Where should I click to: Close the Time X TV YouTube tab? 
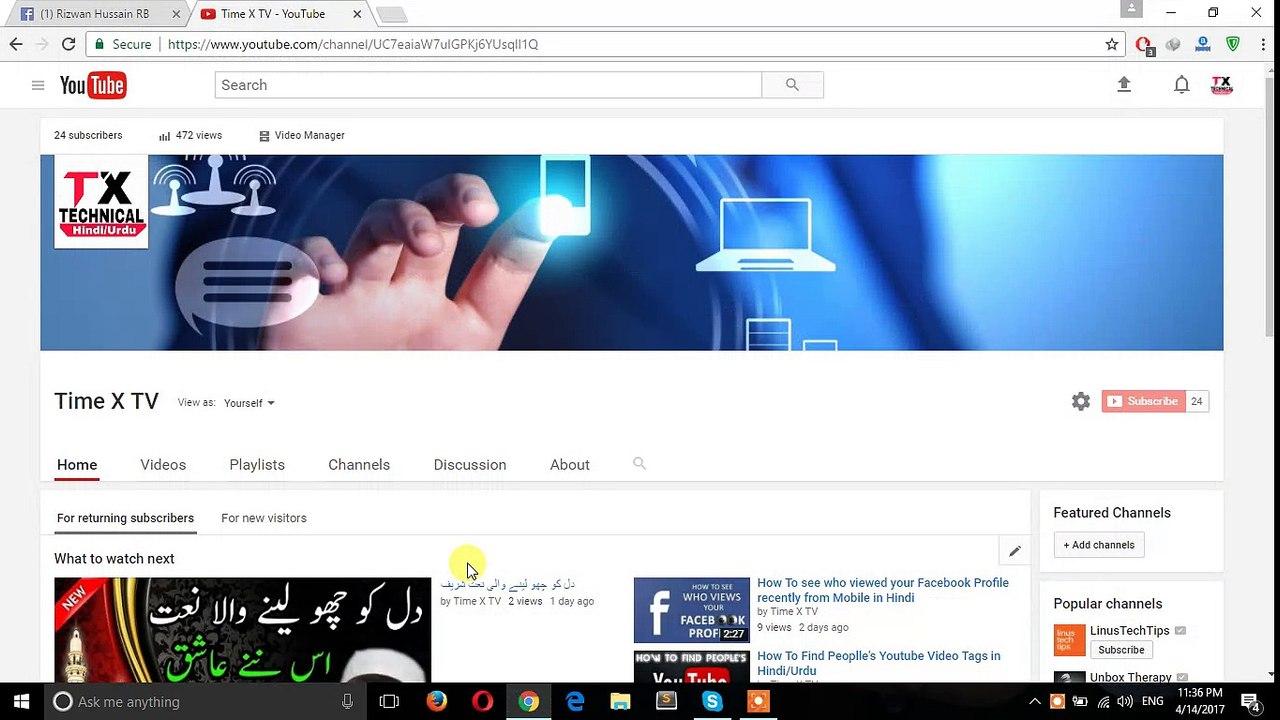[x=357, y=14]
